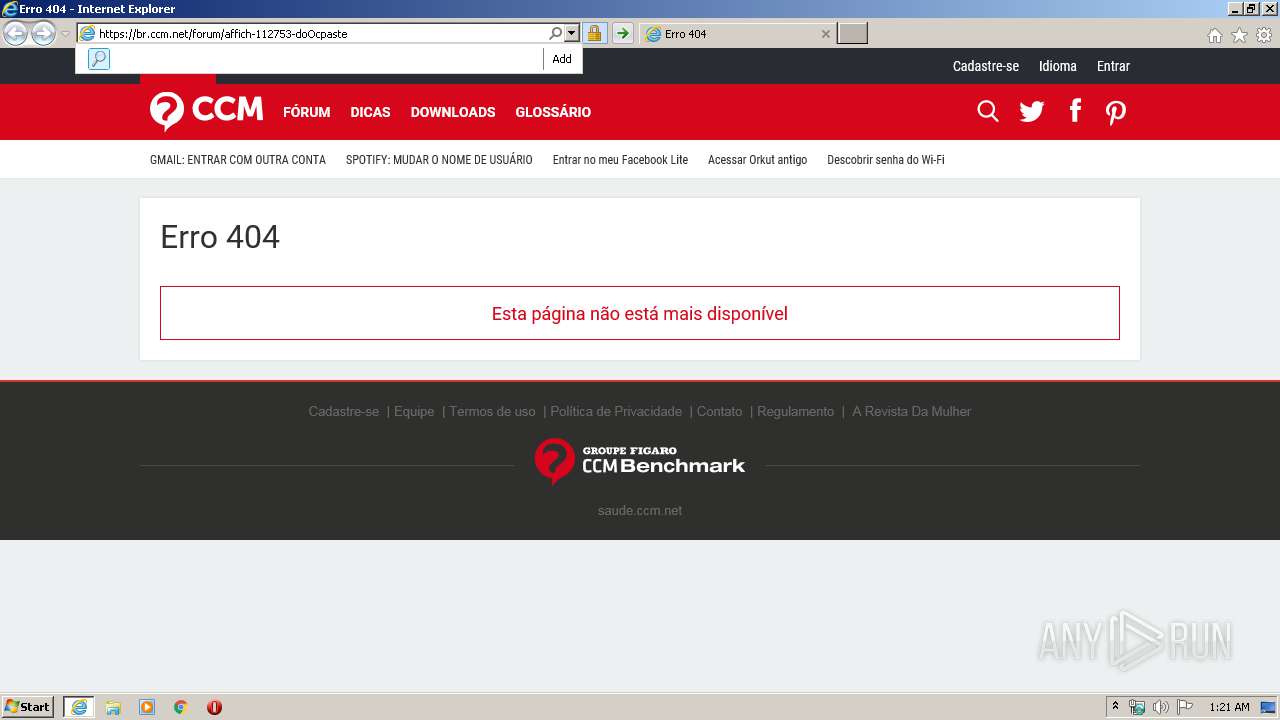Screen dimensions: 1280x720
Task: Click the saude.ccm.net footer link
Action: (640, 510)
